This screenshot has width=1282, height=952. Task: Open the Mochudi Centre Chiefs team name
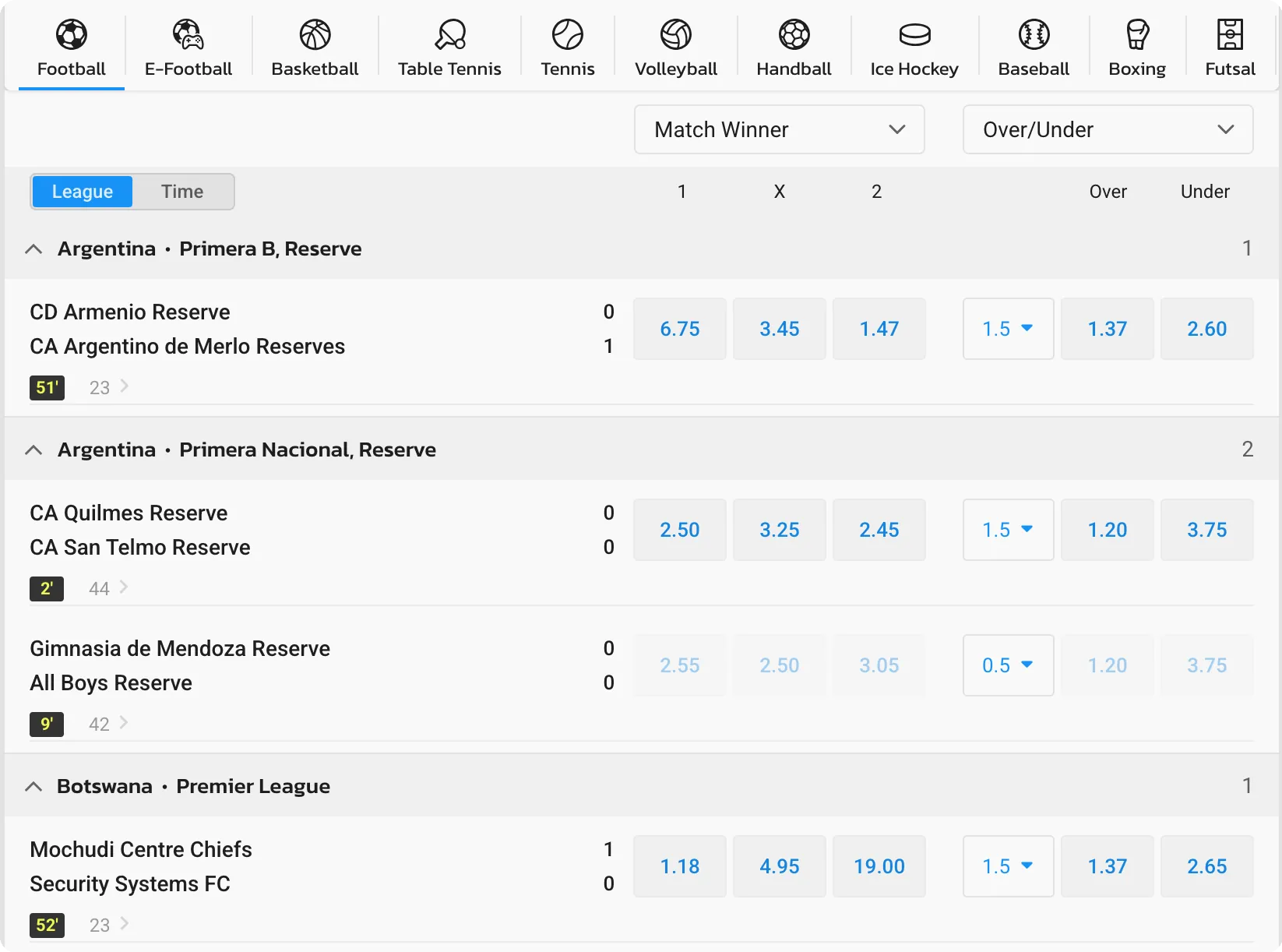coord(141,849)
